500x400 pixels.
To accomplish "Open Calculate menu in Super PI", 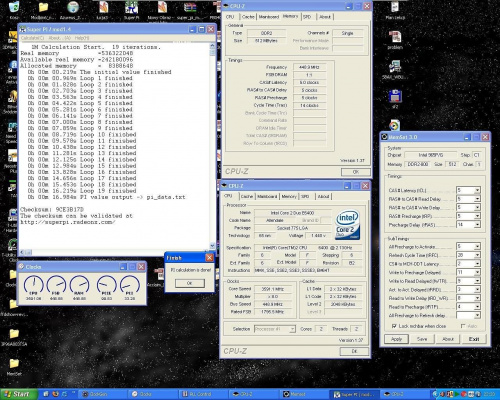I will pos(32,38).
